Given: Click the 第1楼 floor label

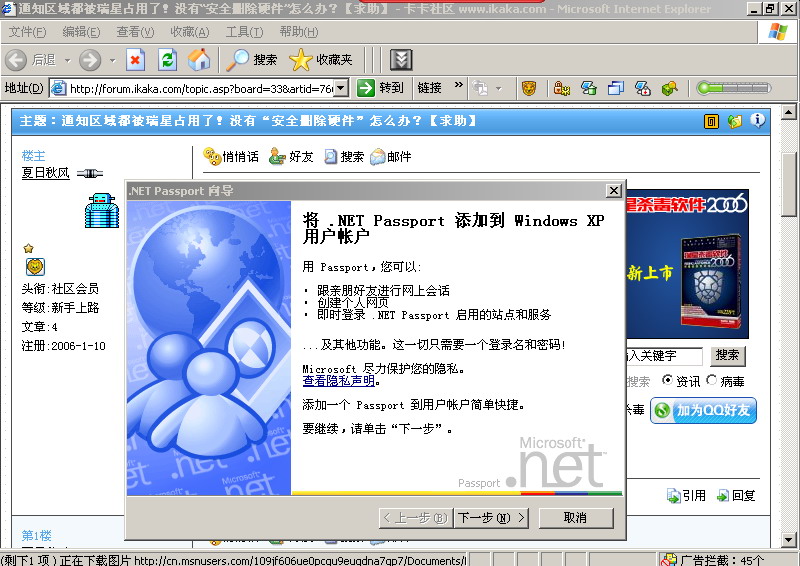Looking at the screenshot, I should [36, 535].
